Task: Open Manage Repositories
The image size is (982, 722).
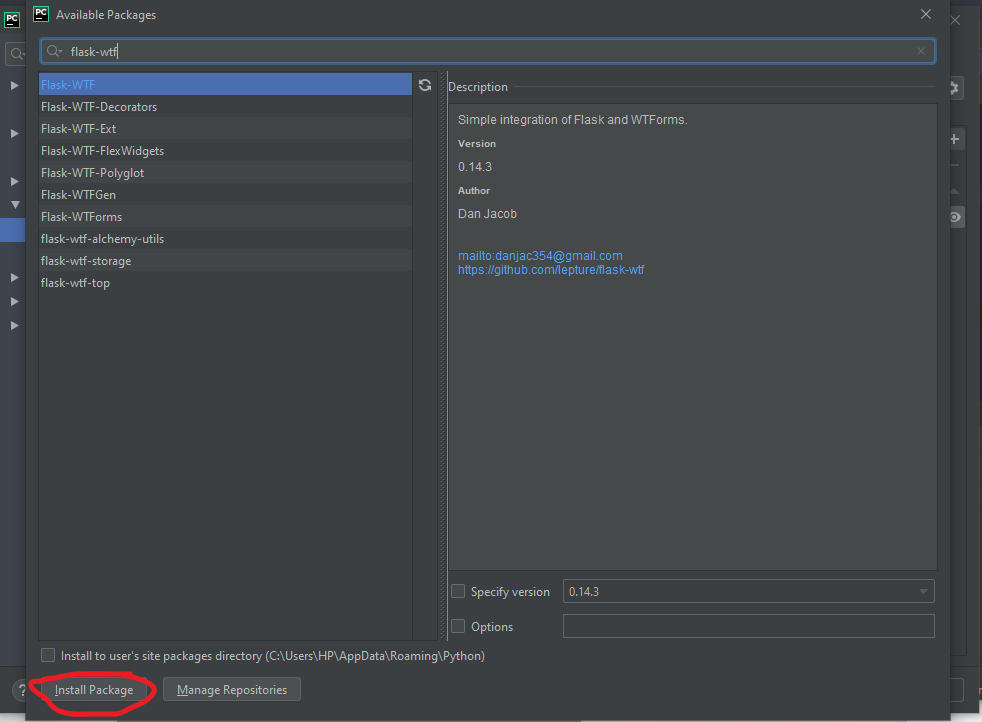Action: [232, 689]
